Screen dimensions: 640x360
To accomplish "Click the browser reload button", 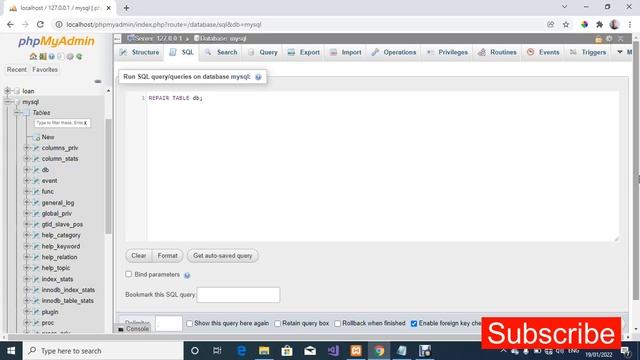I will tap(40, 24).
